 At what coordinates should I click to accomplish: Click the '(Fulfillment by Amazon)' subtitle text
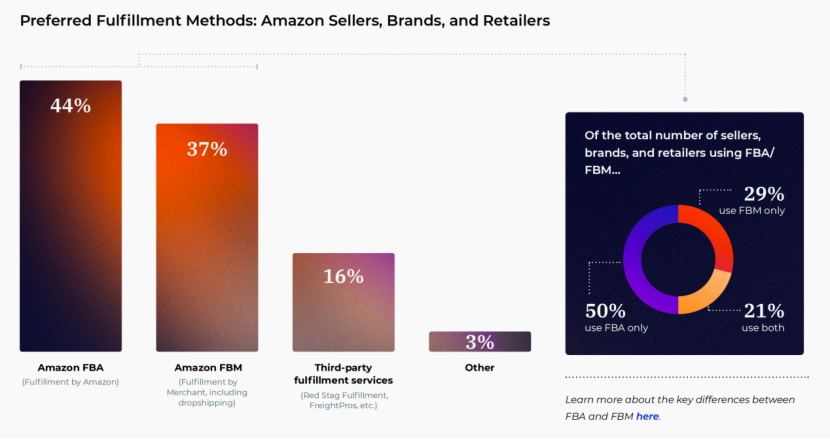71,383
